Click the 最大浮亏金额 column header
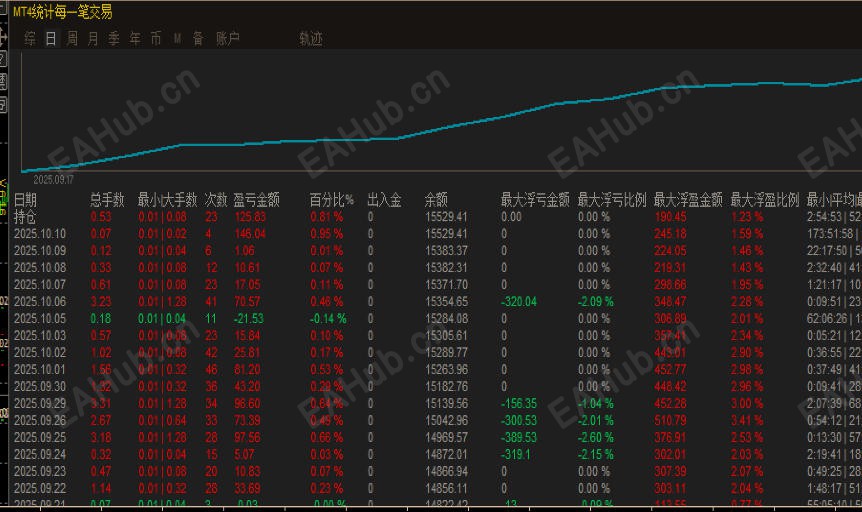Viewport: 862px width, 512px height. click(x=535, y=200)
